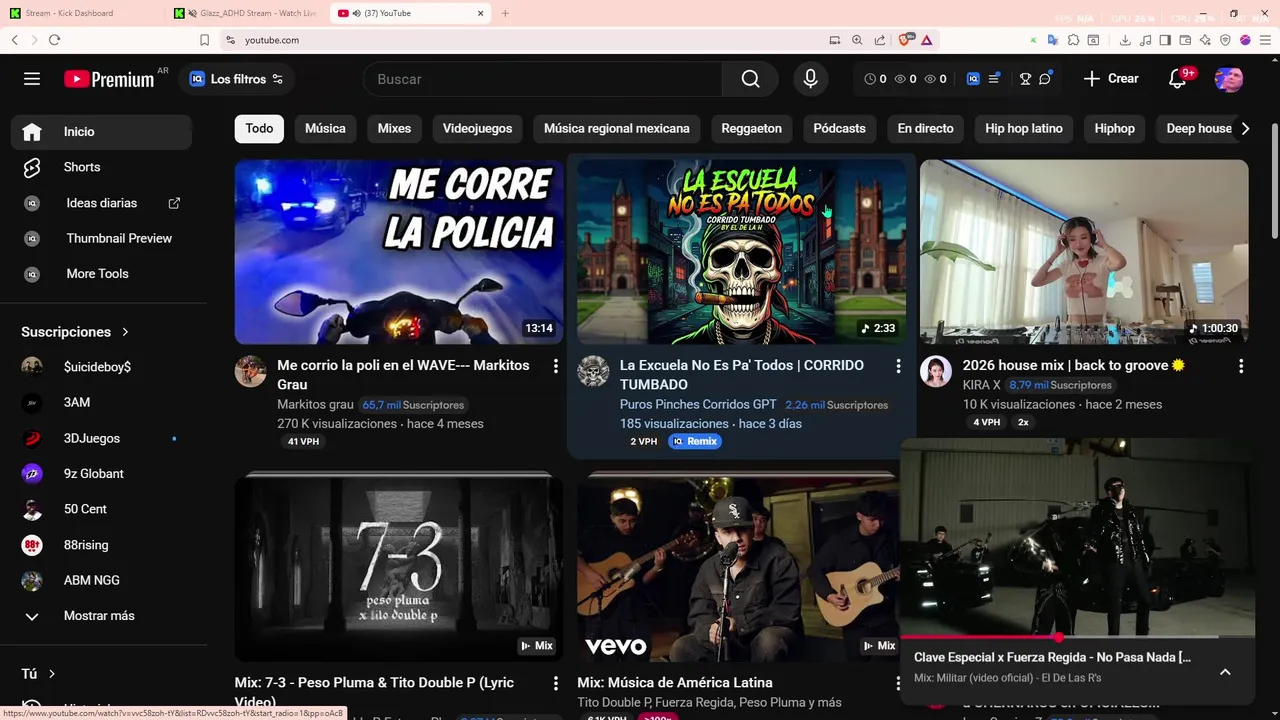Click the translate icon in browser toolbar

click(x=1053, y=40)
